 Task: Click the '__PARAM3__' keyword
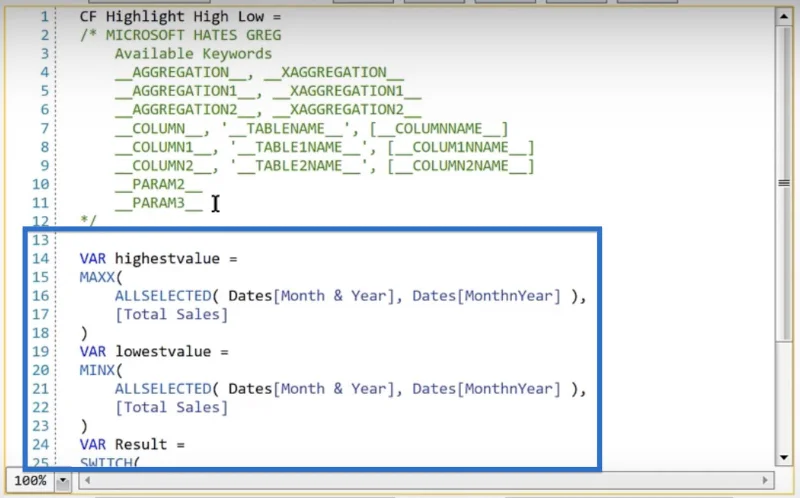pyautogui.click(x=158, y=203)
